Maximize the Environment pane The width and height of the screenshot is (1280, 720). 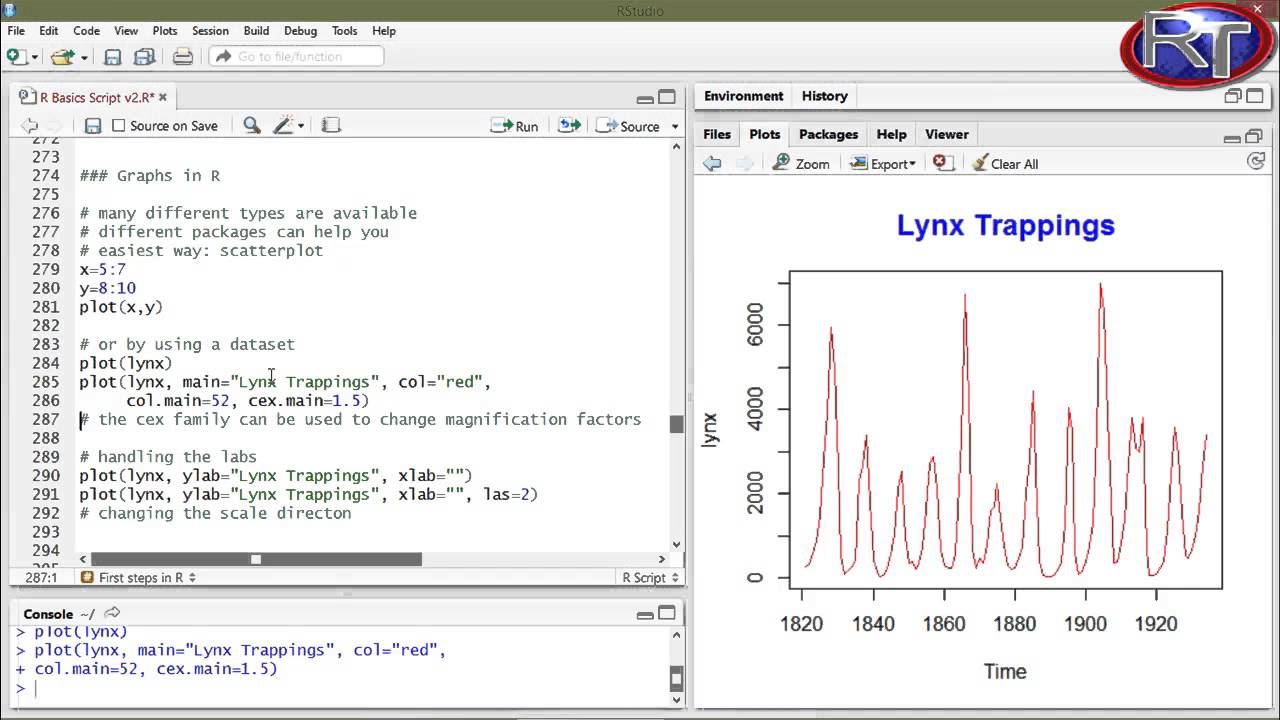1256,96
